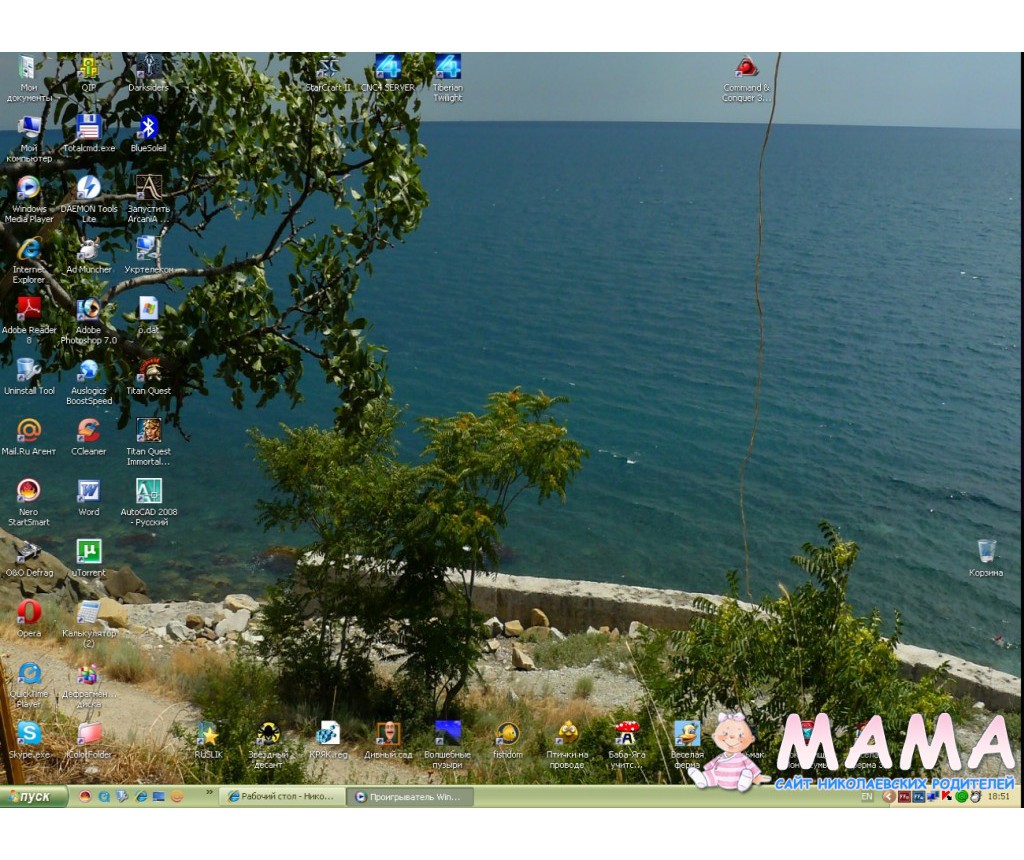Click the EN language indicator

coord(866,797)
